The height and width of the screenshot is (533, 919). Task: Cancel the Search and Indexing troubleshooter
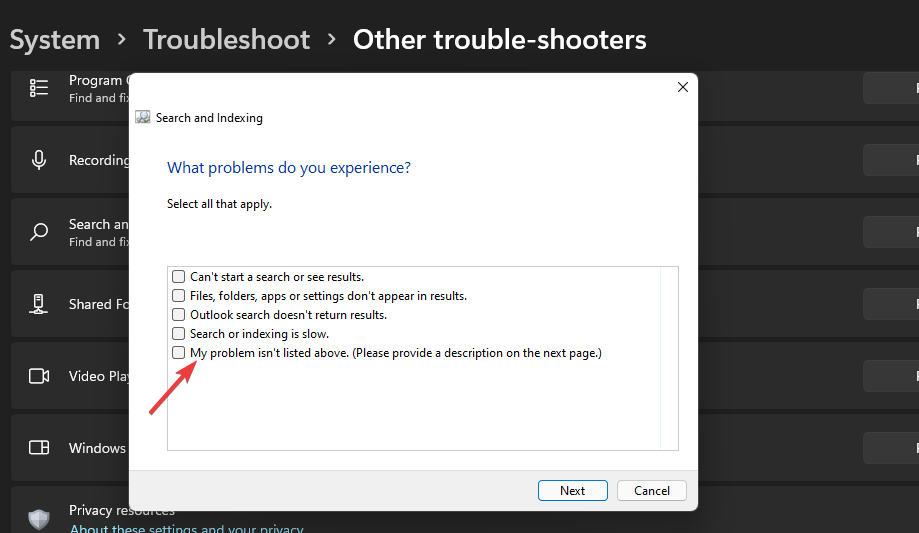652,491
